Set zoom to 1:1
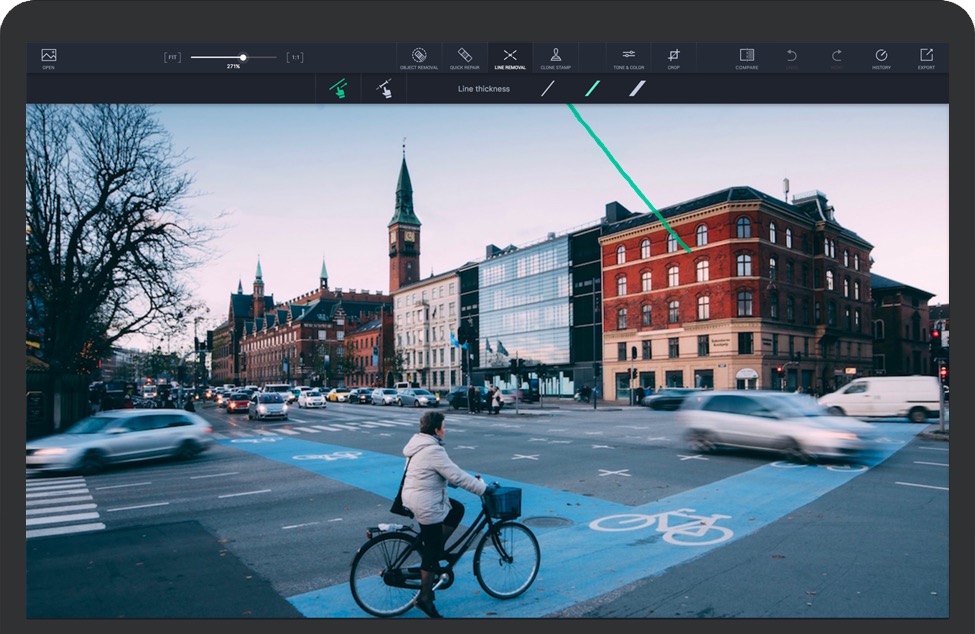The height and width of the screenshot is (634, 975). [x=295, y=57]
